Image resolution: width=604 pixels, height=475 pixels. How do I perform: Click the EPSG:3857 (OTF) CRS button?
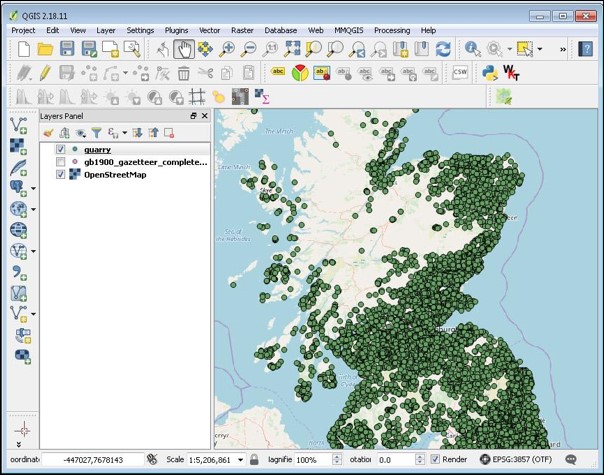click(x=516, y=459)
